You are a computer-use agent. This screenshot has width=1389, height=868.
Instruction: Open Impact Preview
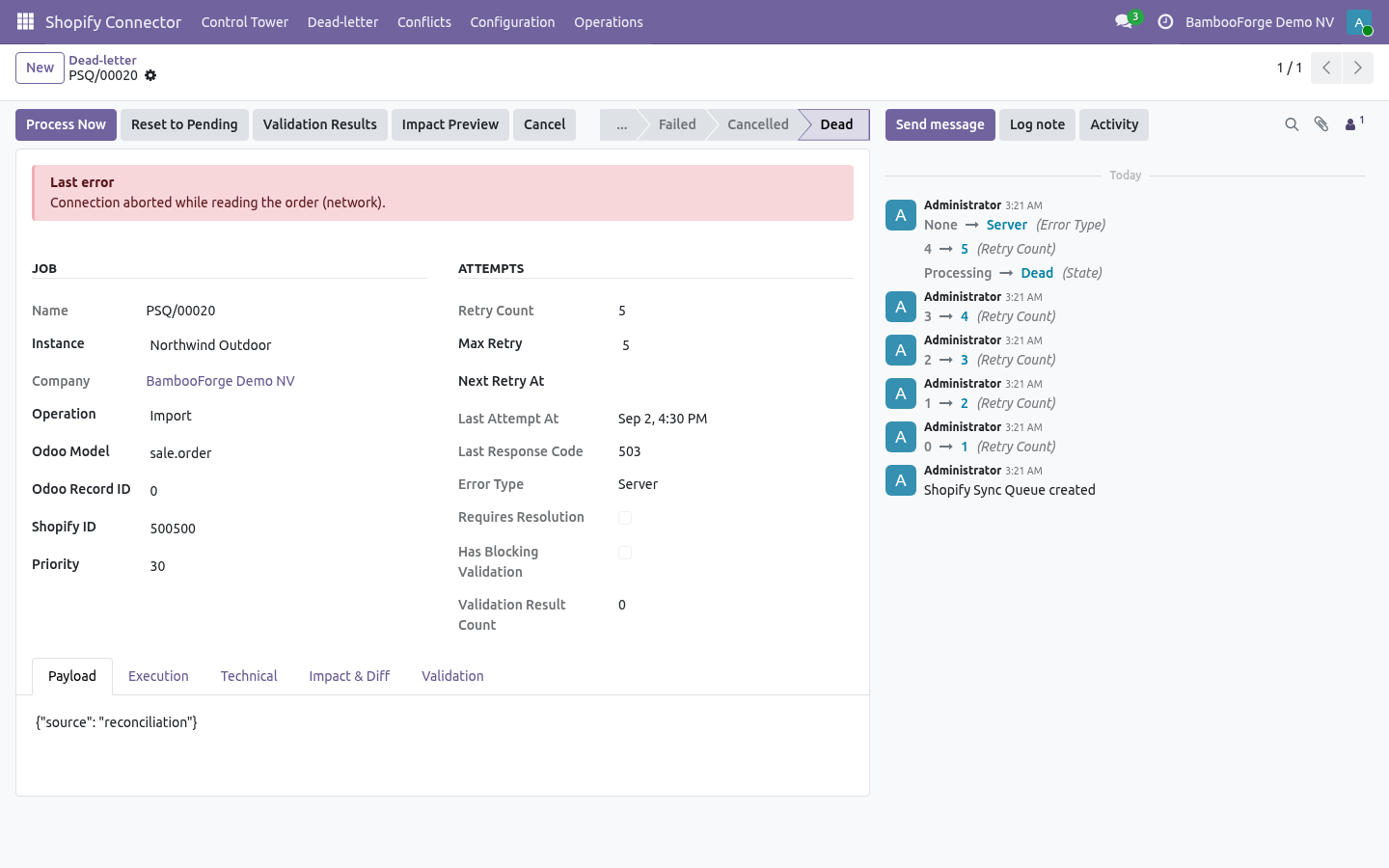click(x=450, y=124)
